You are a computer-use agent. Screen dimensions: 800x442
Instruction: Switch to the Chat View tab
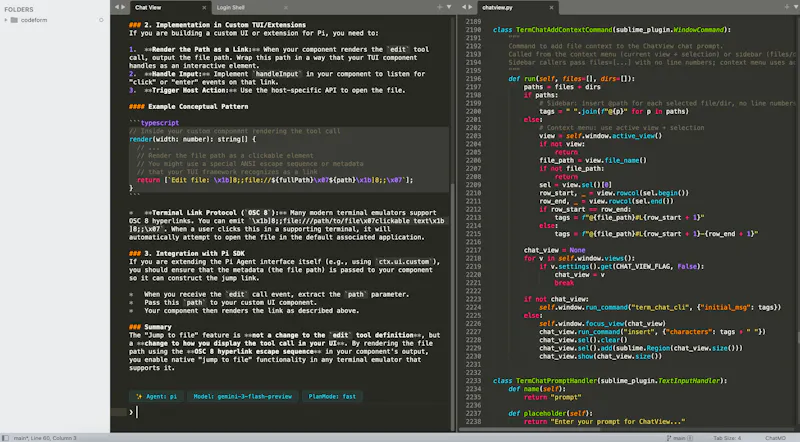[148, 8]
